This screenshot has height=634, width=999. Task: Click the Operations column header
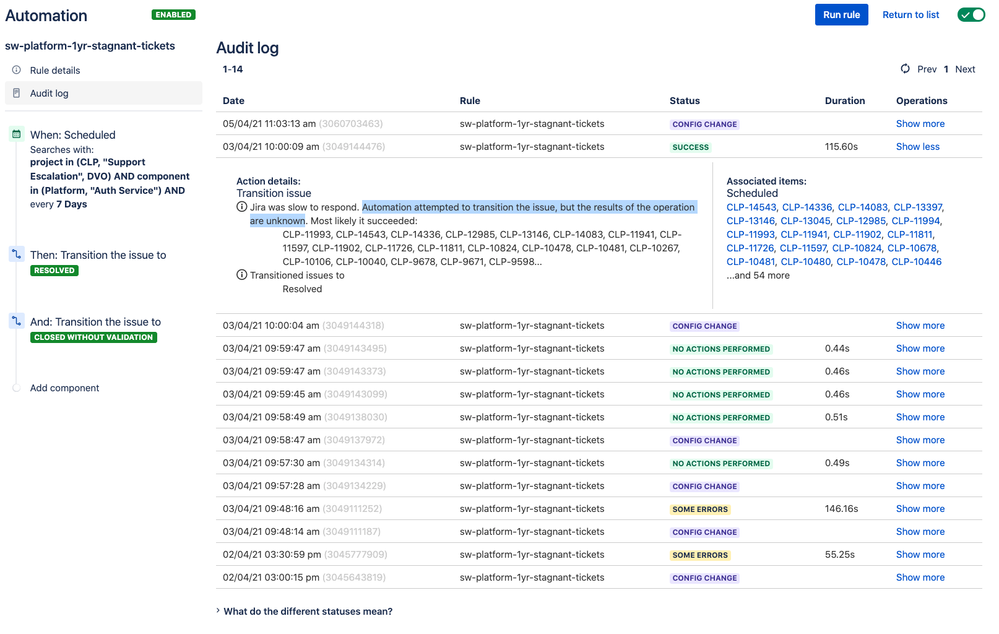tap(921, 101)
